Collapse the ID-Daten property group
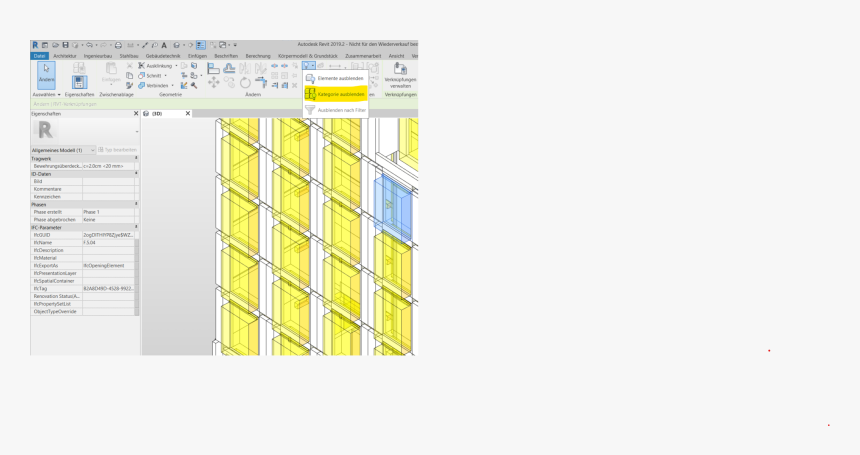860x455 pixels. coord(136,174)
